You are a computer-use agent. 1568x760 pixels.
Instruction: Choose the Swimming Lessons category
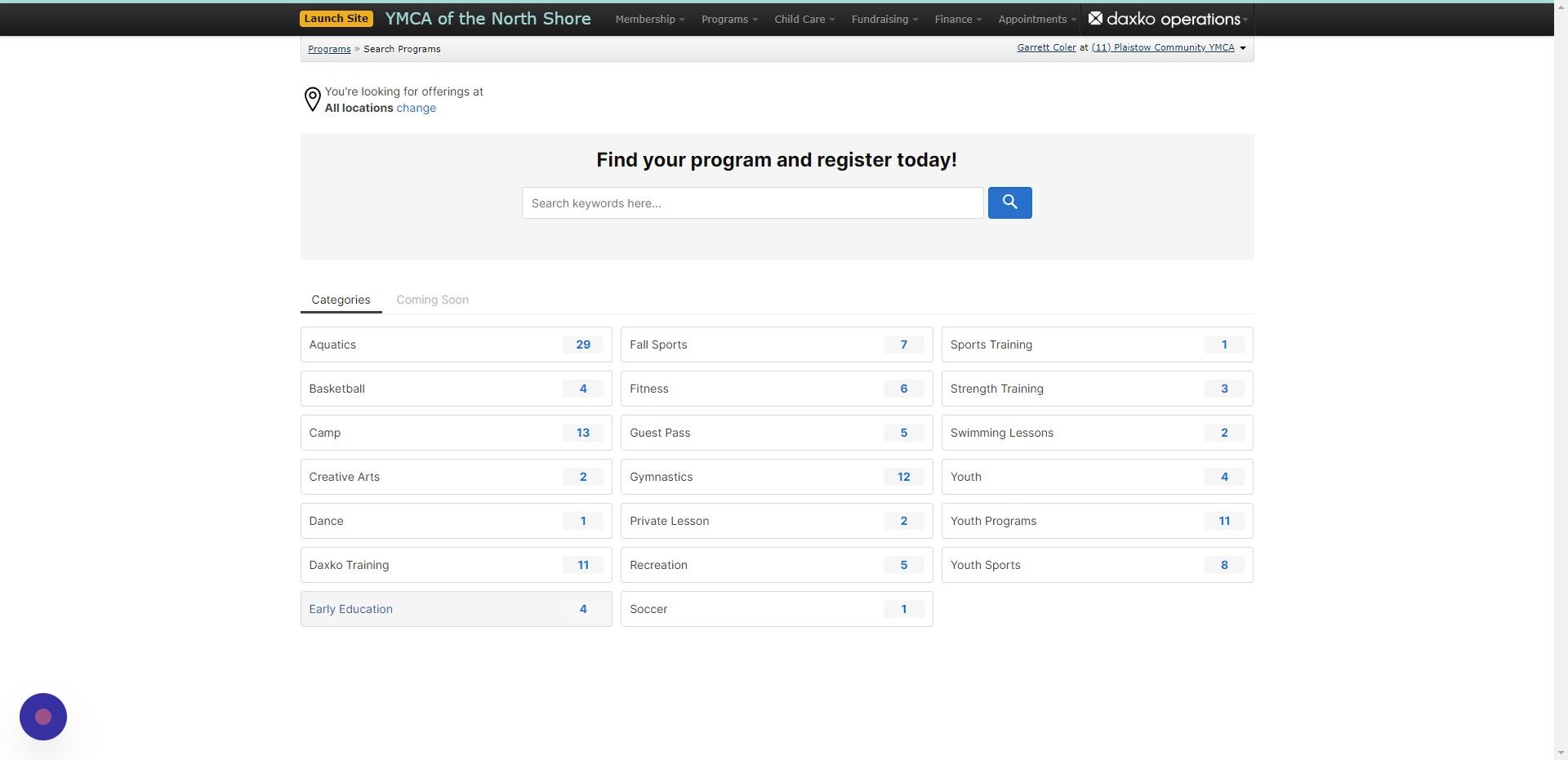point(1097,433)
